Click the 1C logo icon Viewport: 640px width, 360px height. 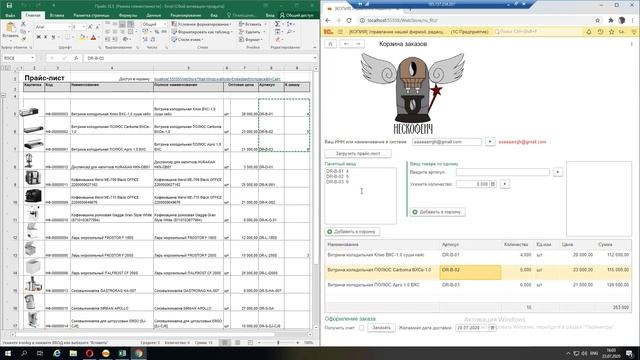[x=328, y=32]
